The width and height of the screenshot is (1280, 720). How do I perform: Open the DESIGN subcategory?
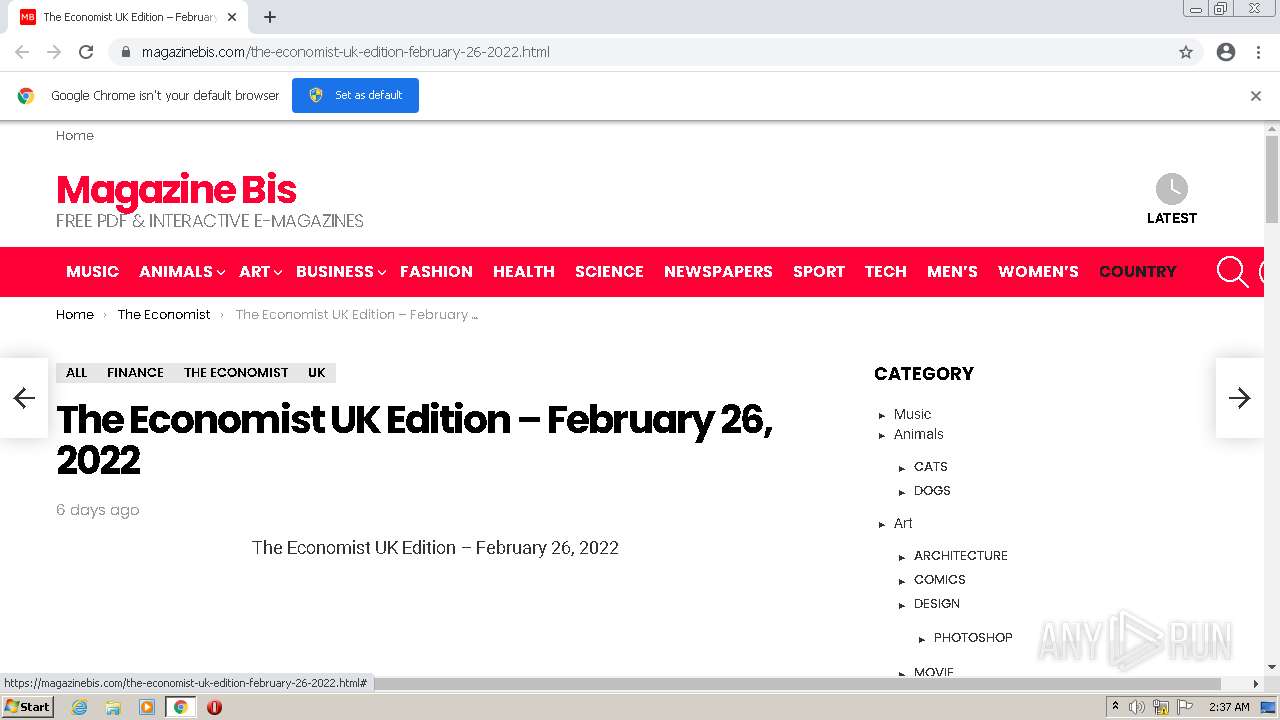937,604
